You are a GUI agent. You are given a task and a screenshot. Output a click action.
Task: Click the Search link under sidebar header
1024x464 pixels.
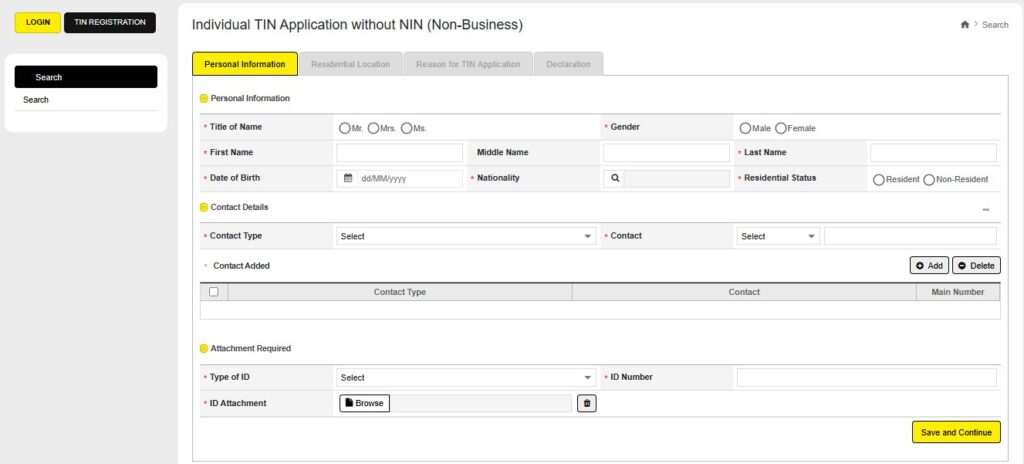click(36, 100)
